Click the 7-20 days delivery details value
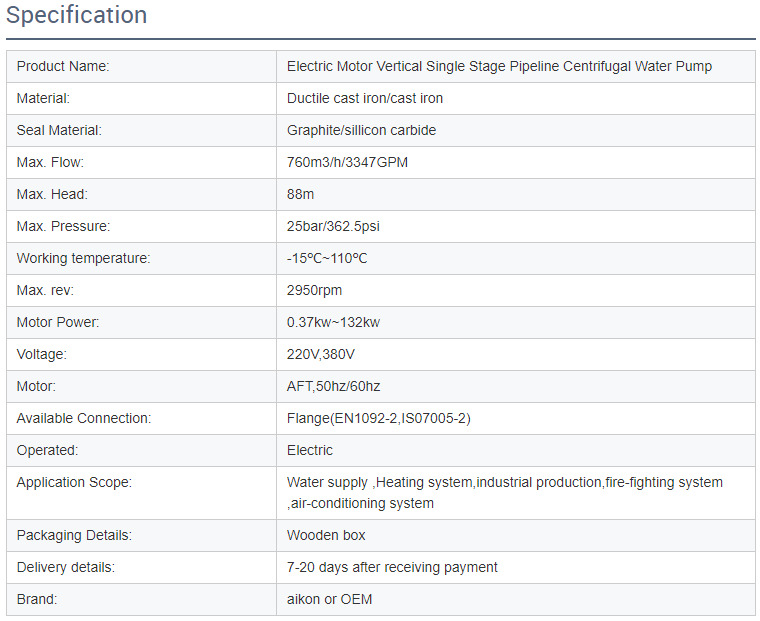Viewport: 760px width, 621px height. click(392, 567)
